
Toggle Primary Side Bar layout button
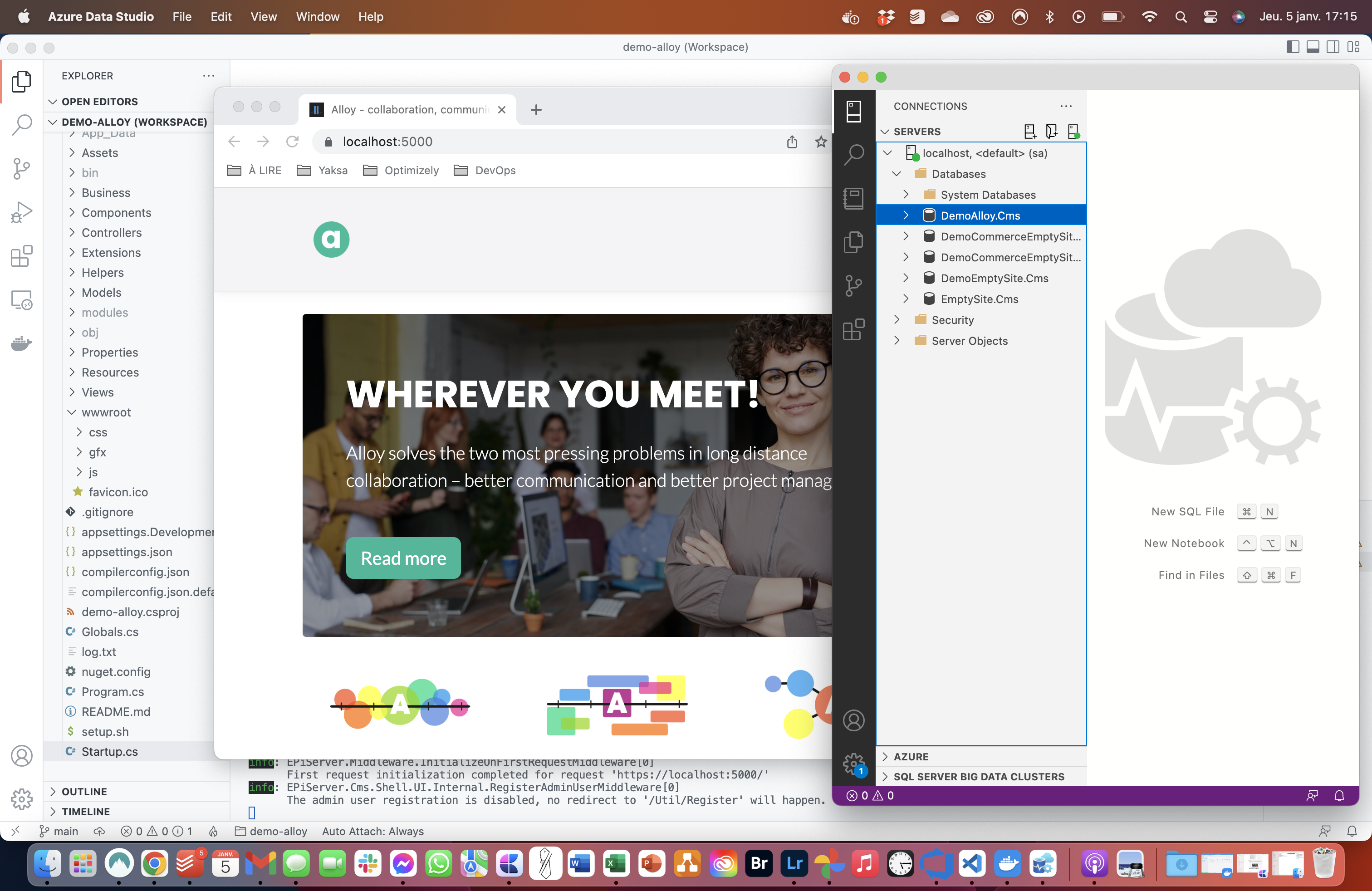coord(1293,47)
